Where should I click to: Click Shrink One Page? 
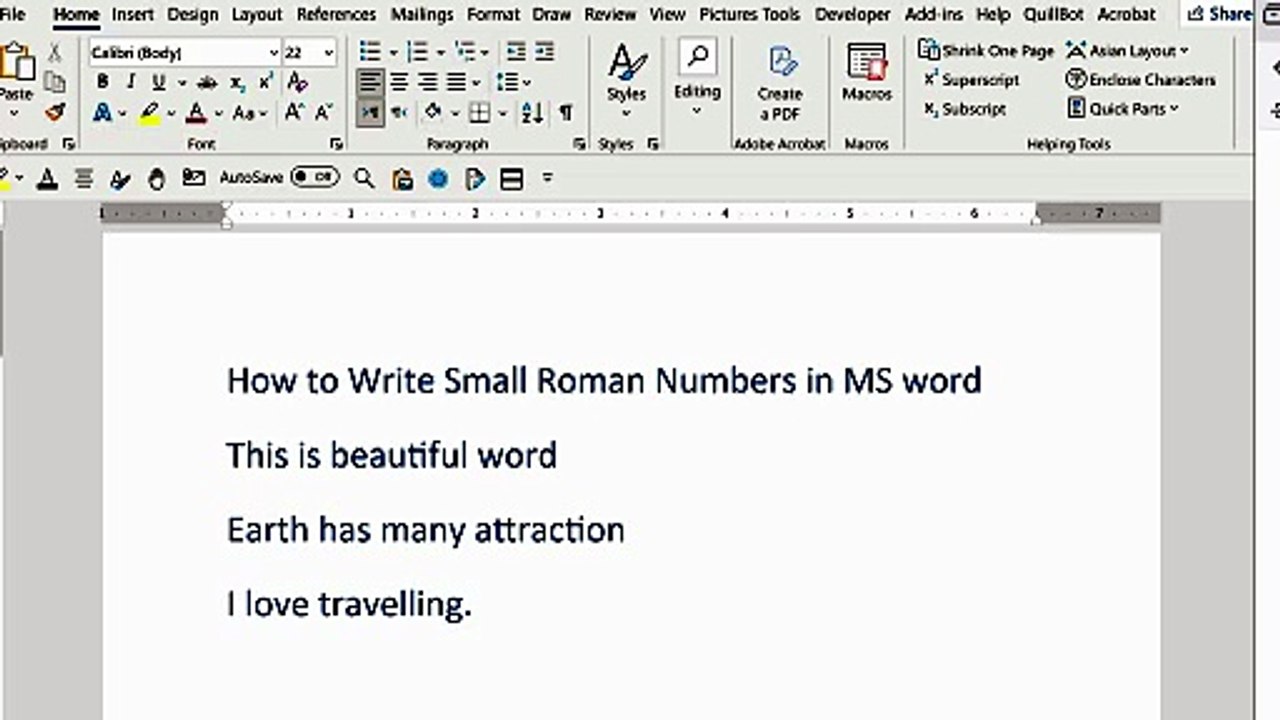(x=986, y=50)
